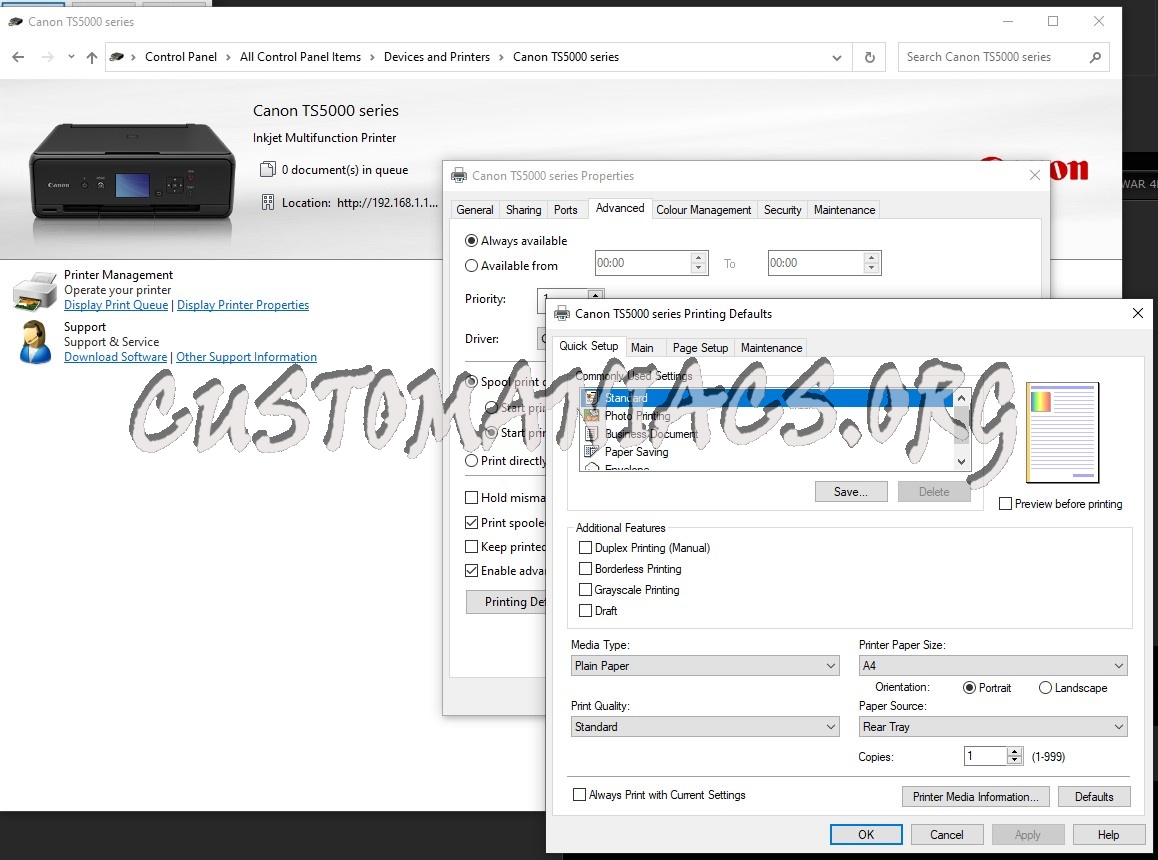This screenshot has height=860, width=1158.
Task: Open Display Print Queue link
Action: [x=116, y=305]
